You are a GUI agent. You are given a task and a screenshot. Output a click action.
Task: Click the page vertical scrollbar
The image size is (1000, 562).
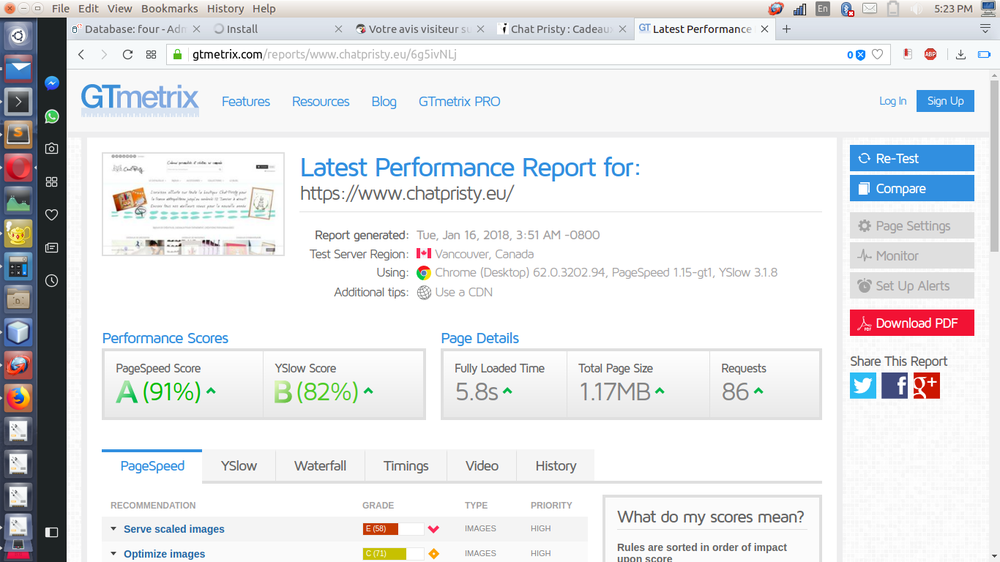click(x=994, y=166)
